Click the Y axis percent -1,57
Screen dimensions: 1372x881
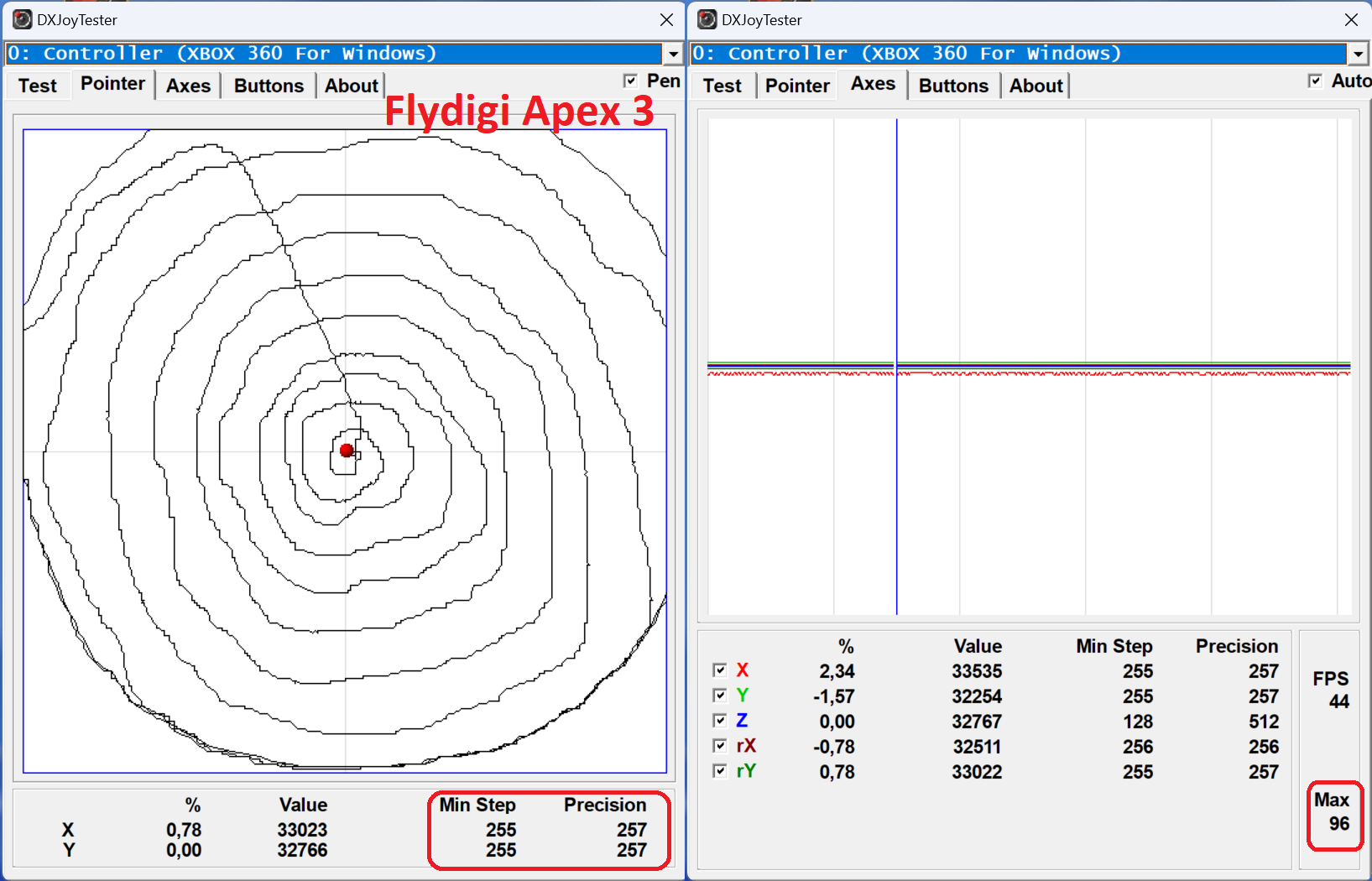tap(833, 696)
